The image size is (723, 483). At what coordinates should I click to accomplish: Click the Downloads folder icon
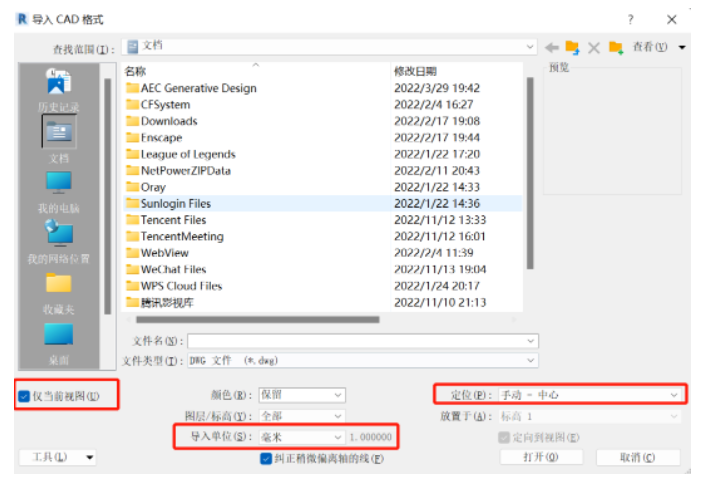tap(133, 121)
